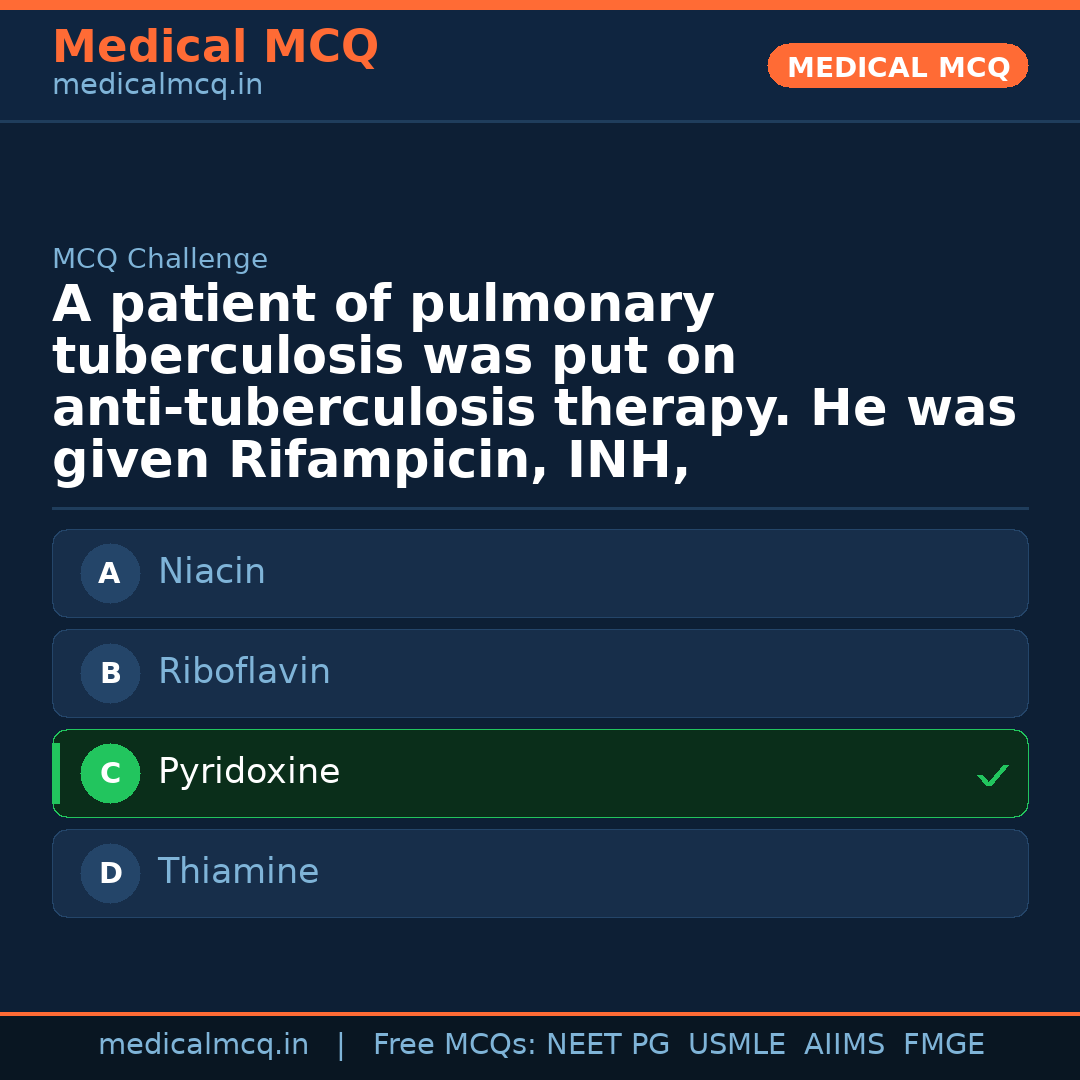Pick the Pyridoxine answer option
Image resolution: width=1080 pixels, height=1080 pixels.
540,773
